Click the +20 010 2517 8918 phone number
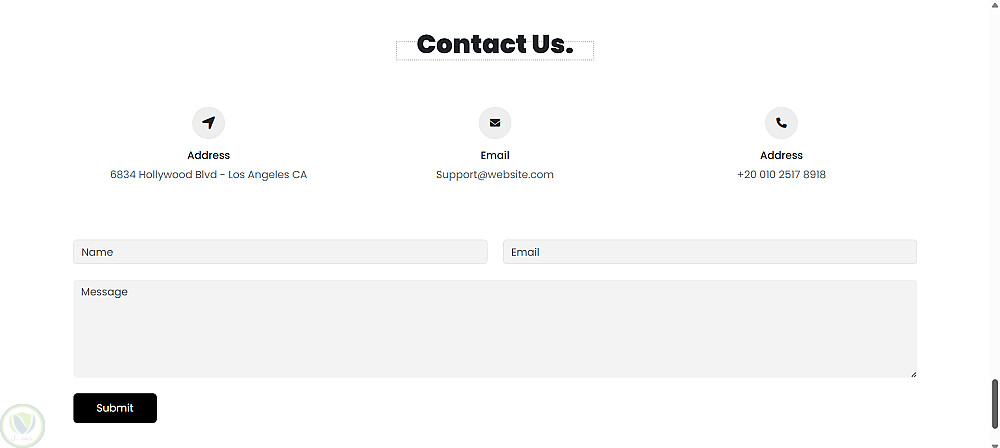 781,175
